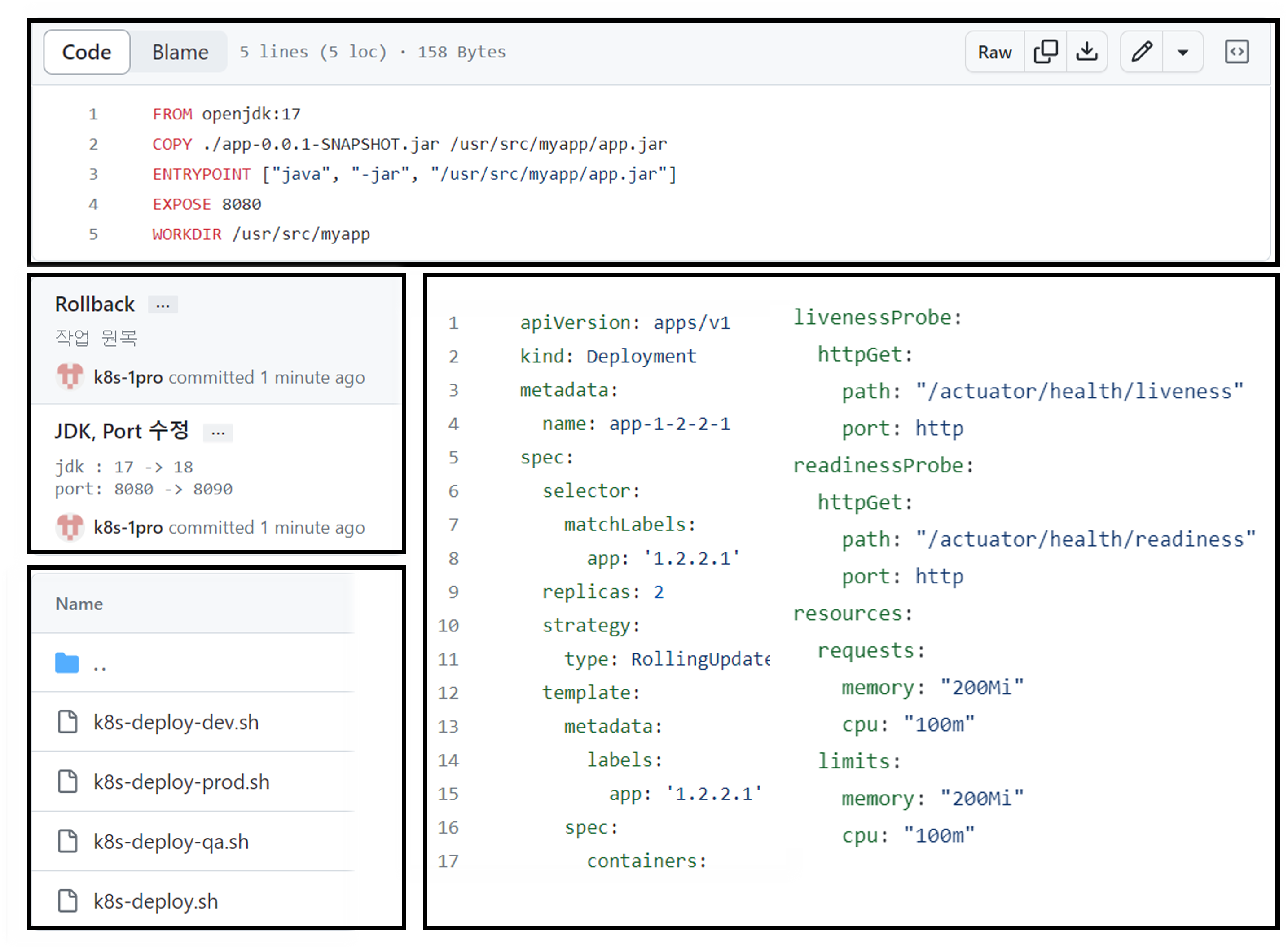This screenshot has width=1288, height=949.
Task: Open k8s-deploy.sh file
Action: [156, 901]
